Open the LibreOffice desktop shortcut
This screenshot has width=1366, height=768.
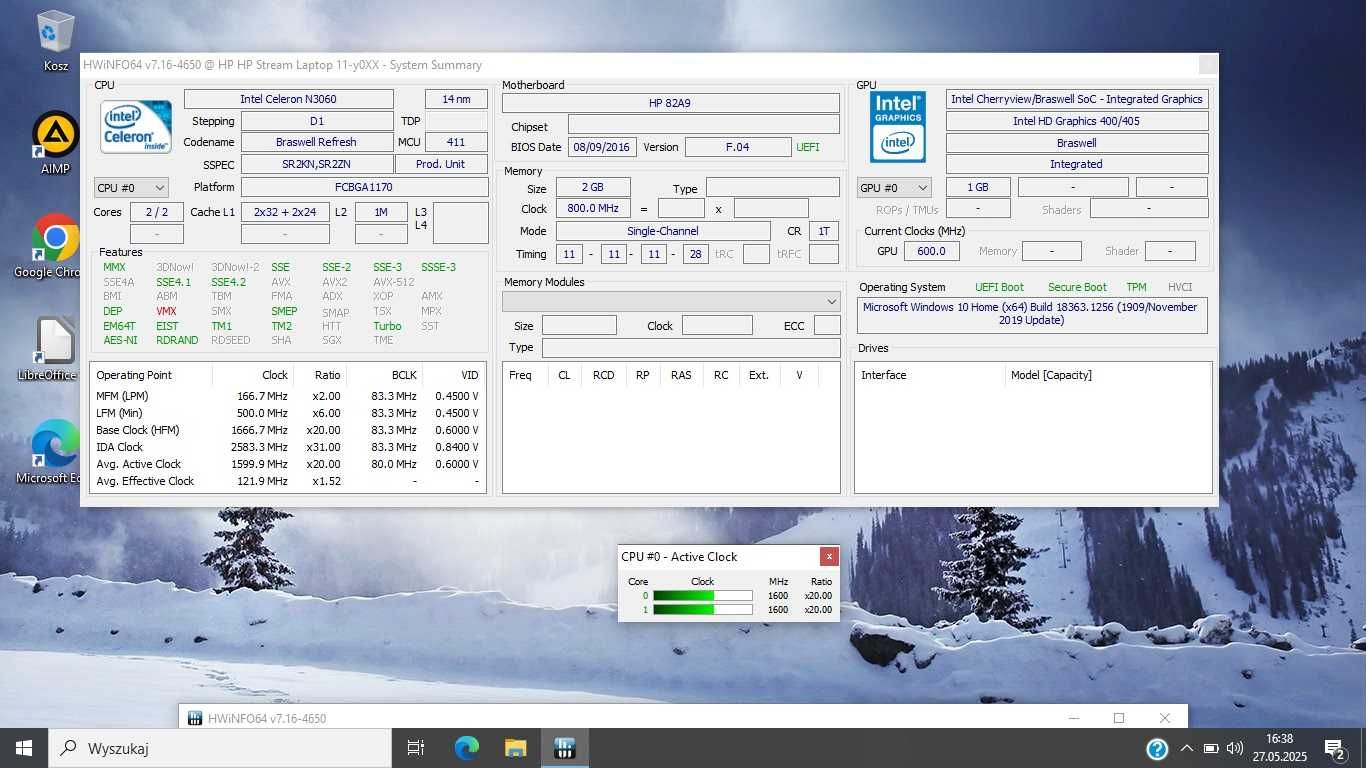55,349
